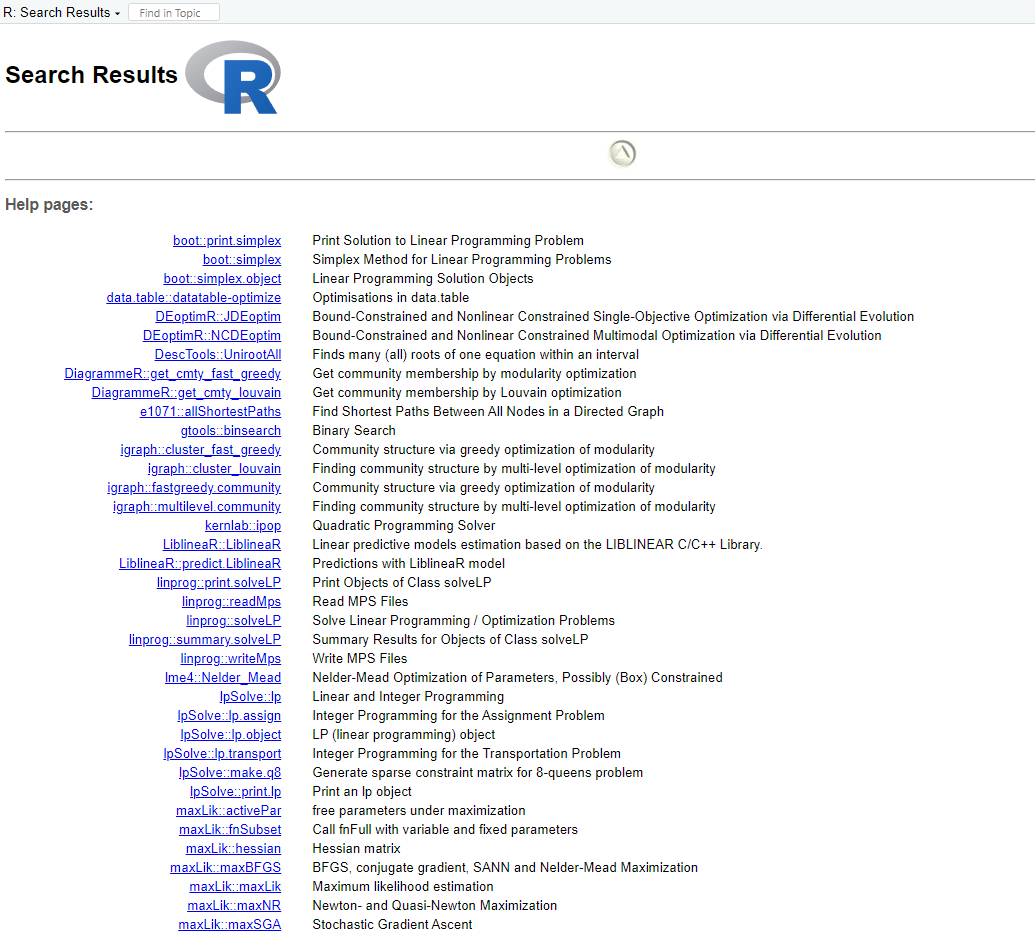Open the DEoptimR::JDEoptim link
This screenshot has width=1035, height=936.
tap(211, 317)
